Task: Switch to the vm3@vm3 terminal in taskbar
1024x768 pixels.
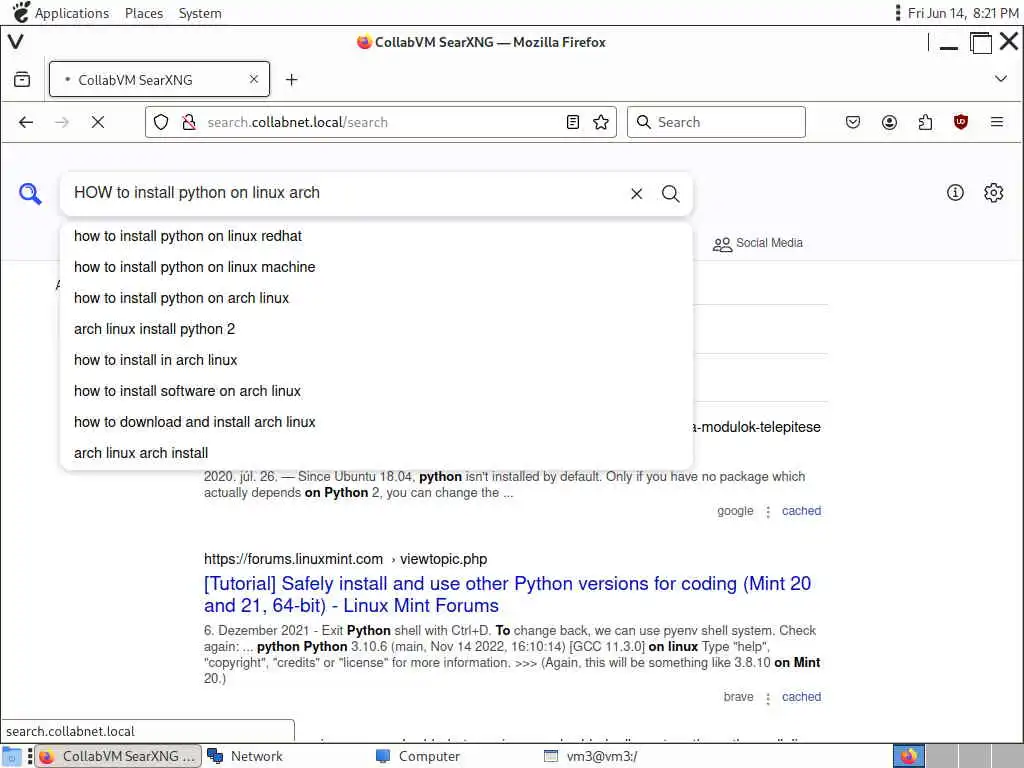Action: click(590, 756)
